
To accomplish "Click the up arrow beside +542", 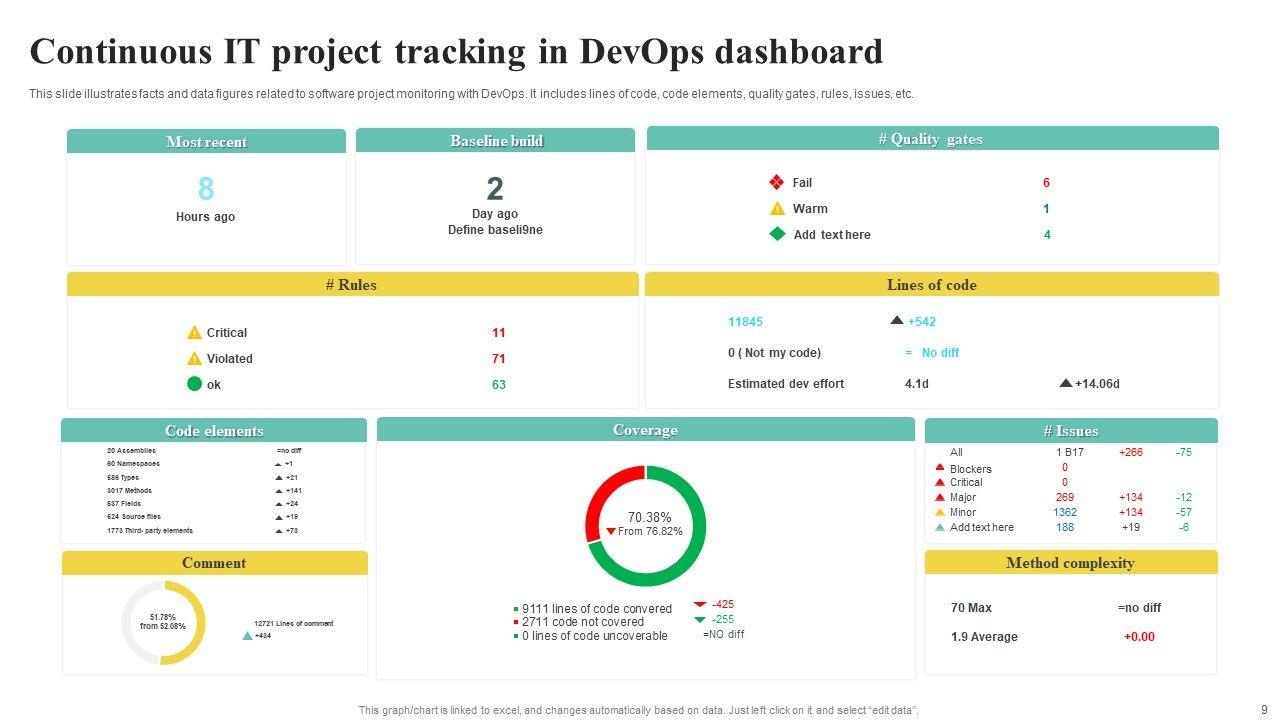I will [x=897, y=321].
